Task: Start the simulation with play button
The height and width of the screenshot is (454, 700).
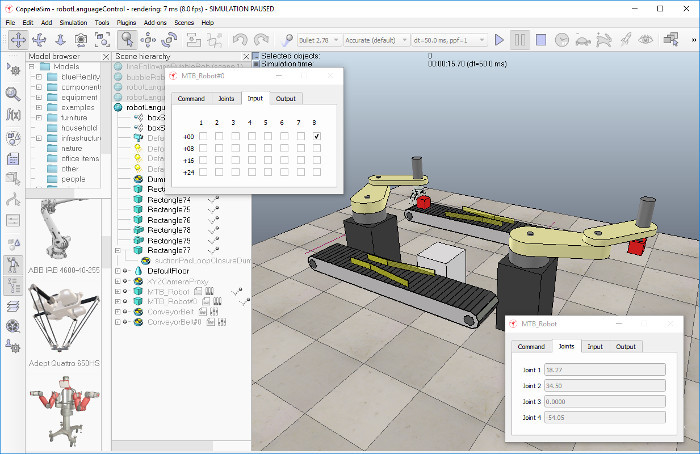Action: pos(499,40)
